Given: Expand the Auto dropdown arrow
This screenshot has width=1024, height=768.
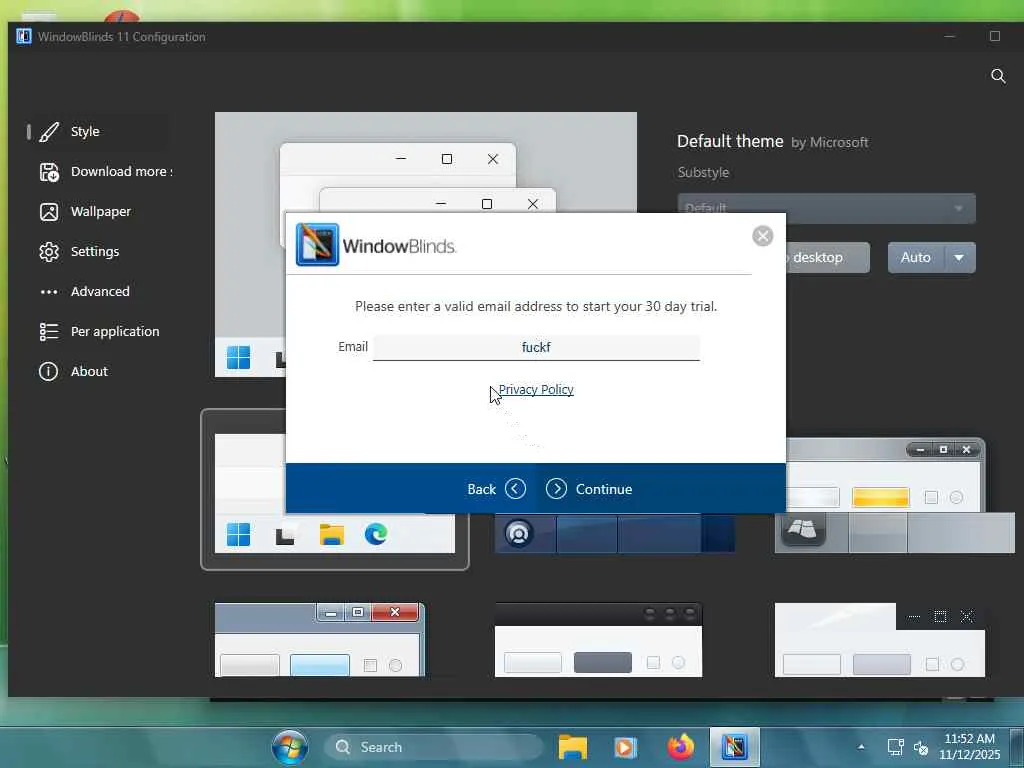Looking at the screenshot, I should click(x=959, y=257).
